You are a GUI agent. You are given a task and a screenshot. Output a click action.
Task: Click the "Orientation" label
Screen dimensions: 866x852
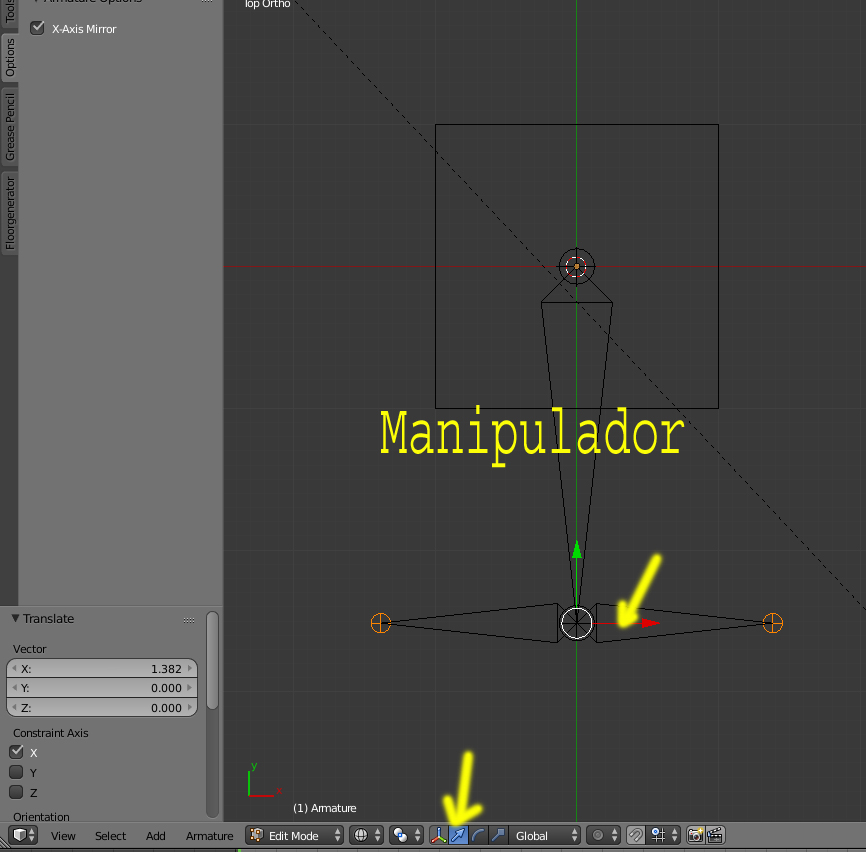[x=41, y=817]
